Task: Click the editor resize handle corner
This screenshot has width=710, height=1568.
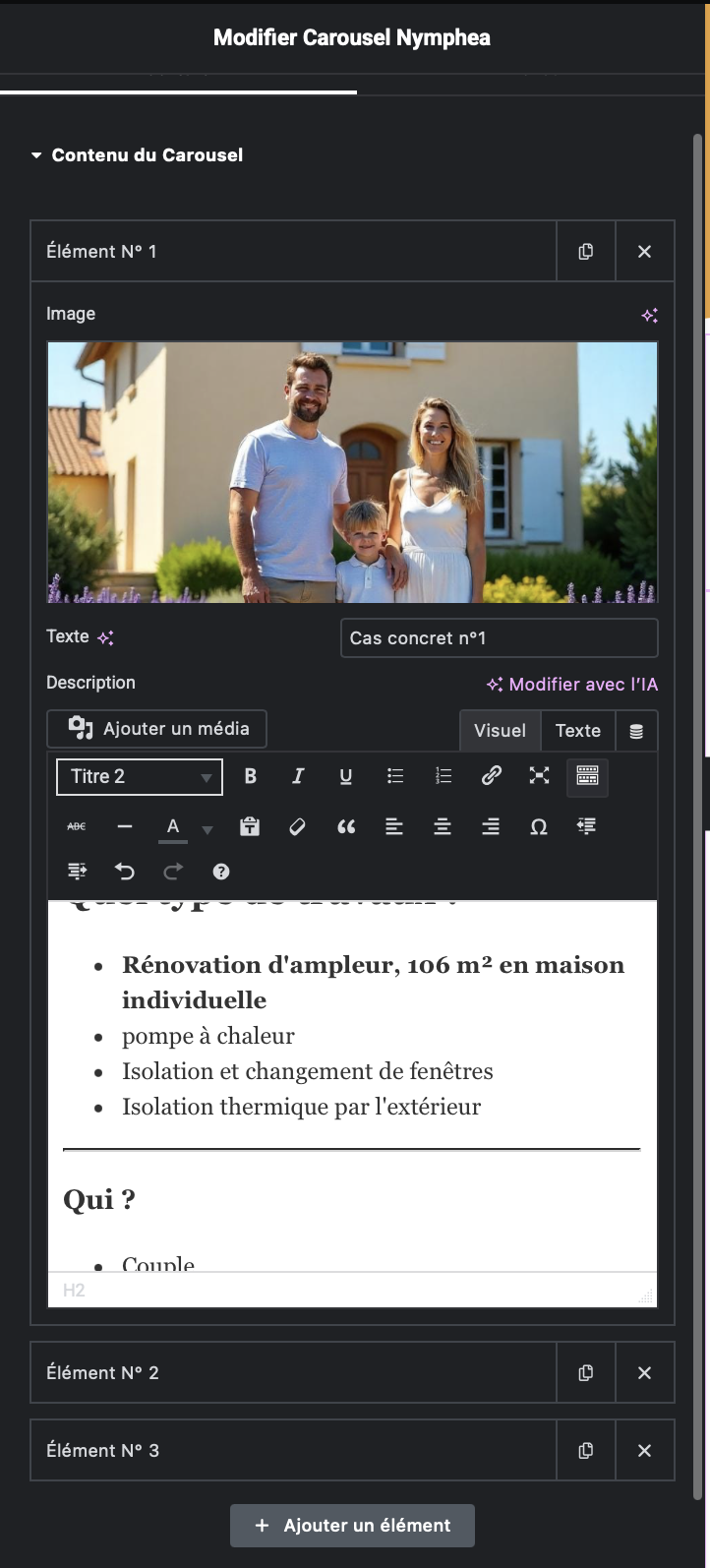Action: coord(646,1297)
